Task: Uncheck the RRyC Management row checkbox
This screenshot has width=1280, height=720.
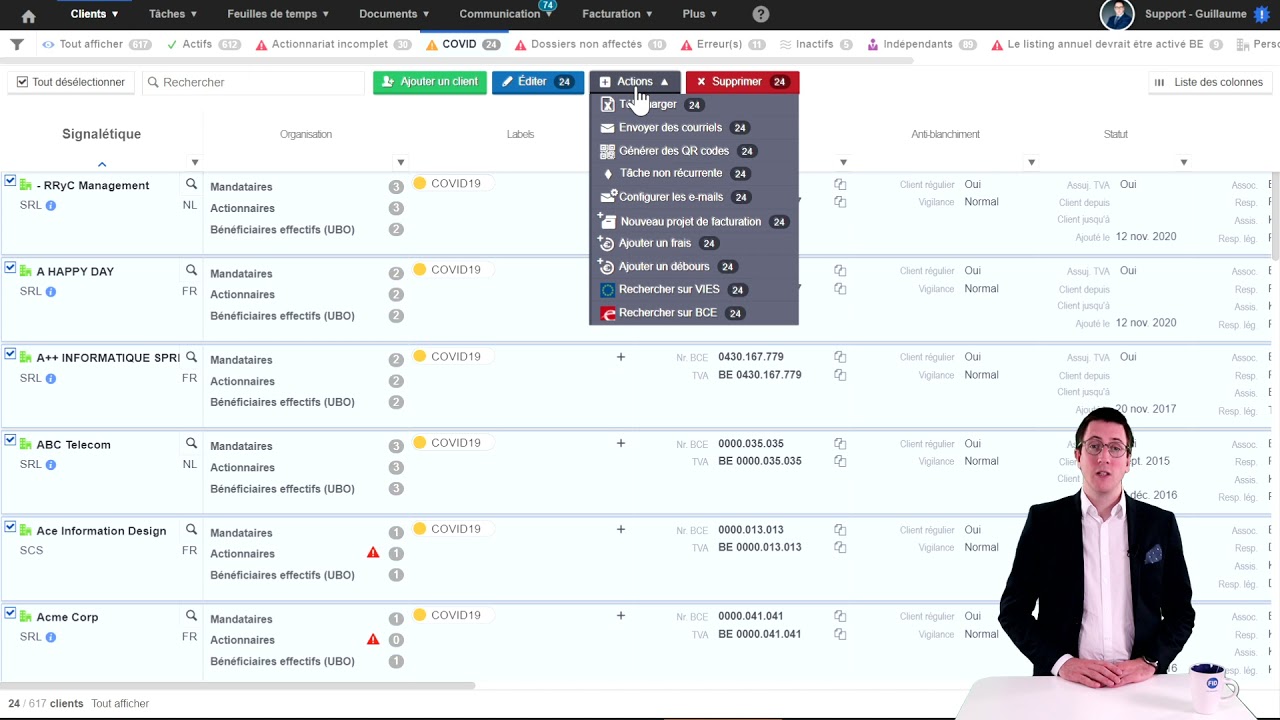Action: coord(10,182)
